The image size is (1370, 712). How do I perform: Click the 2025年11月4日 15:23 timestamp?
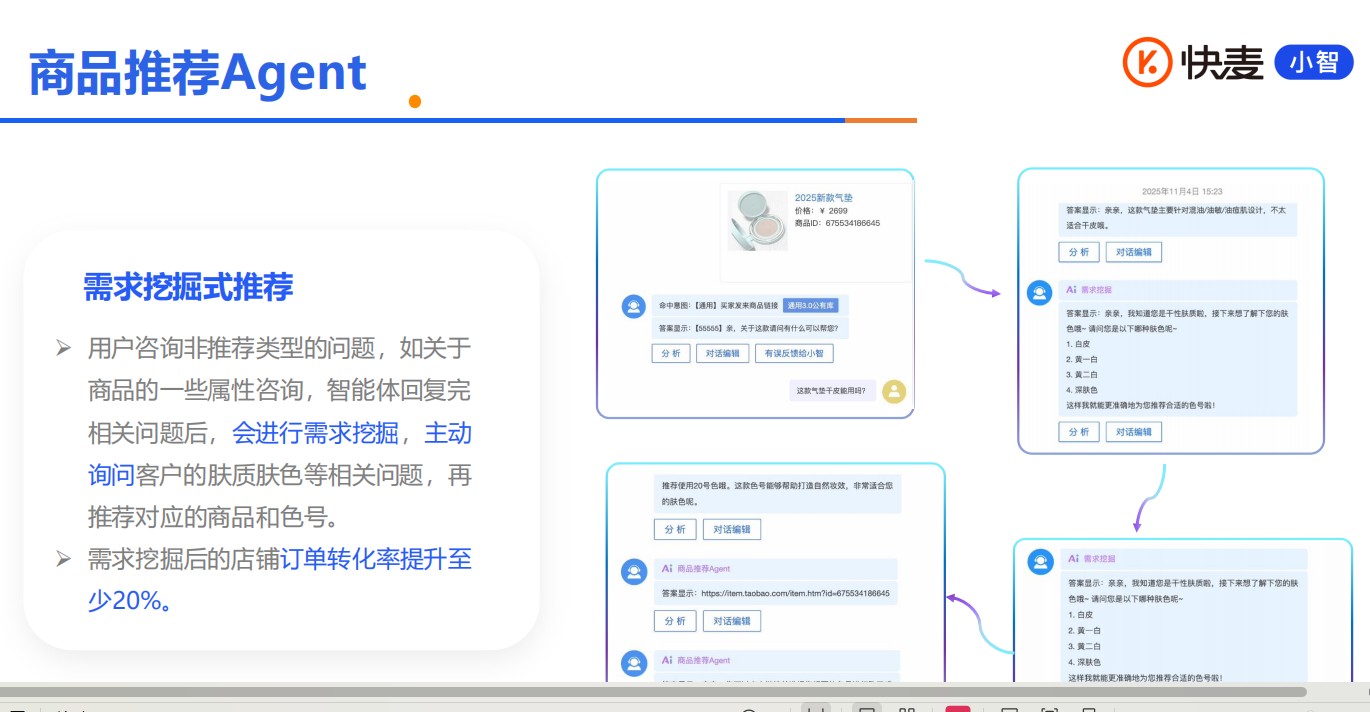pos(1182,191)
